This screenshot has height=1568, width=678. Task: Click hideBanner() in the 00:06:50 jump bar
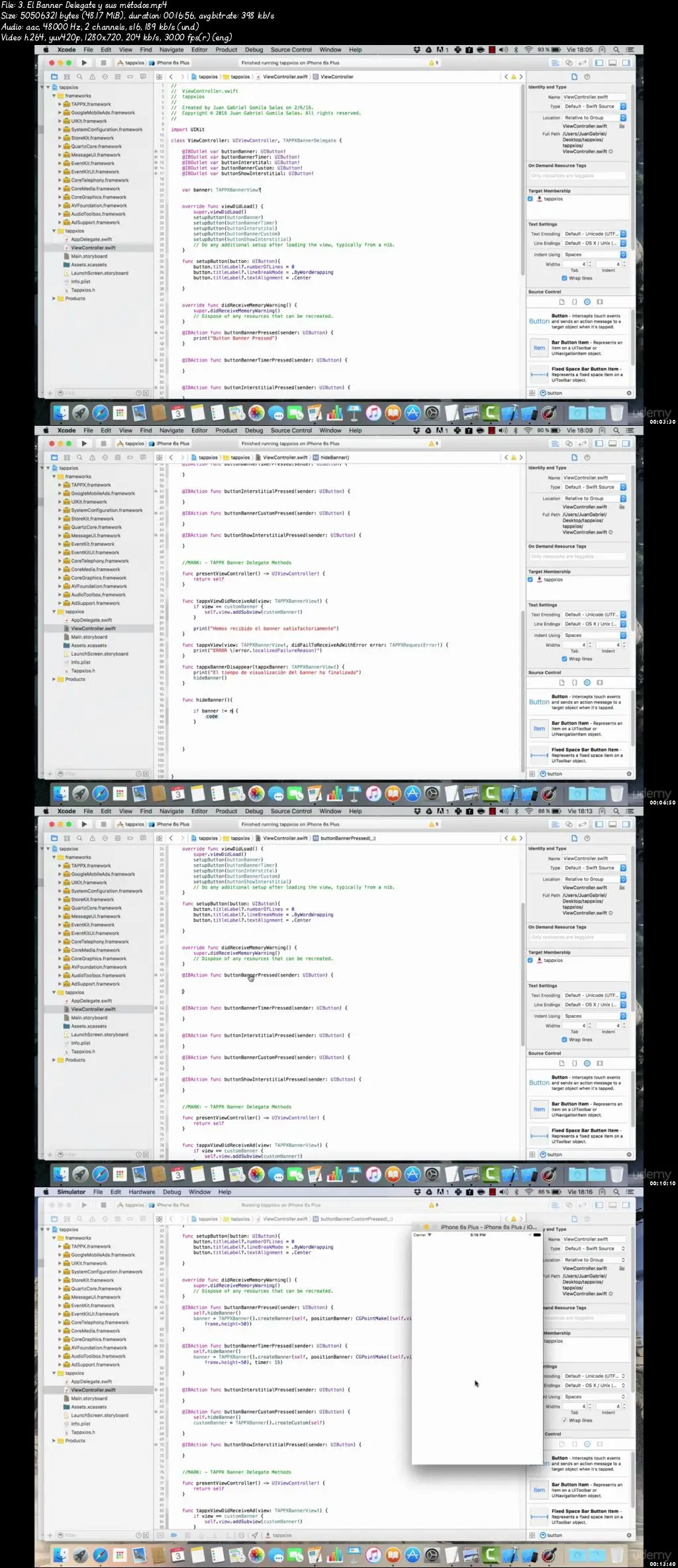click(331, 458)
